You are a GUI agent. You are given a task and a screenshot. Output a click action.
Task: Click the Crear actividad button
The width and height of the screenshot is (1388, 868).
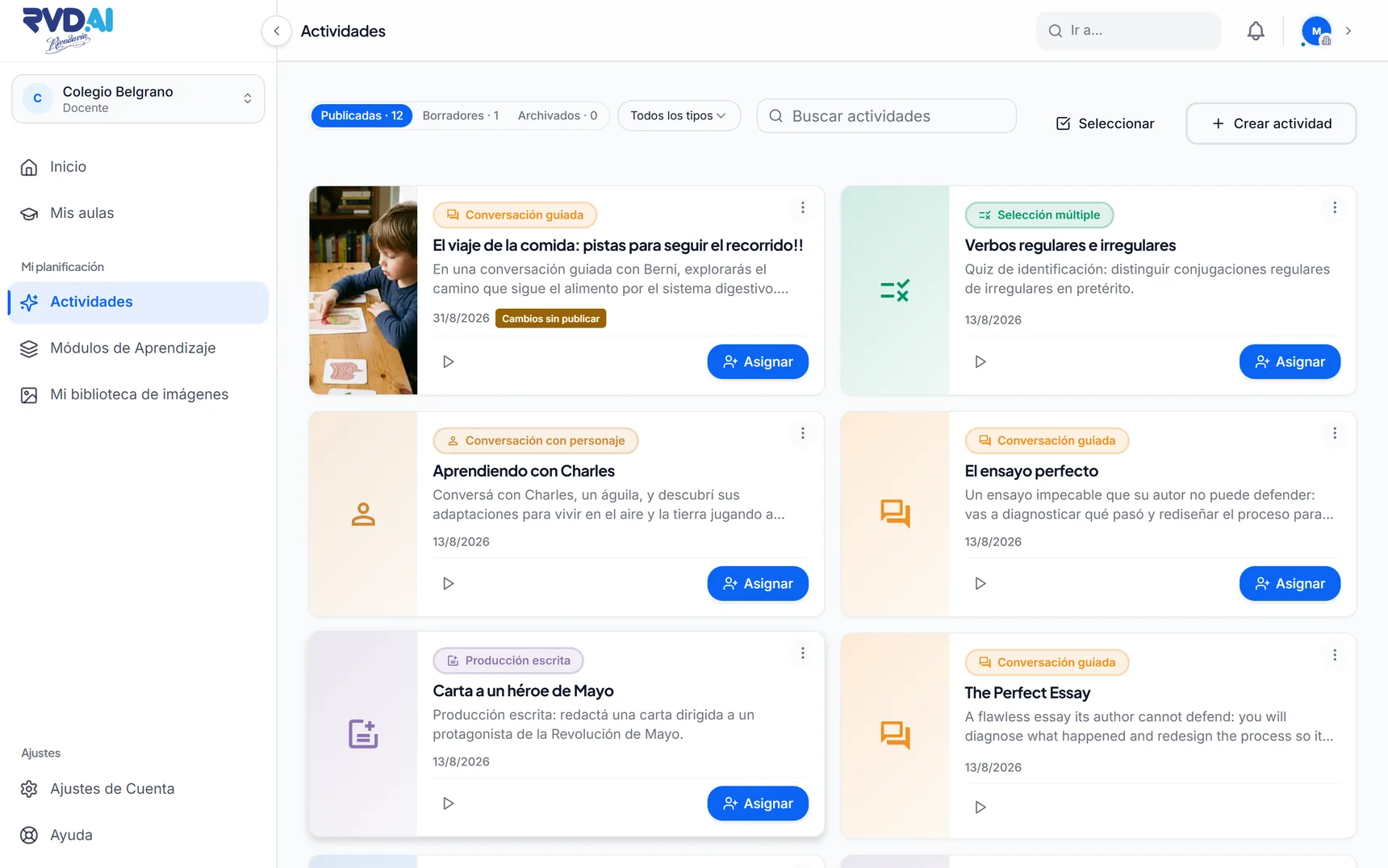coord(1271,123)
